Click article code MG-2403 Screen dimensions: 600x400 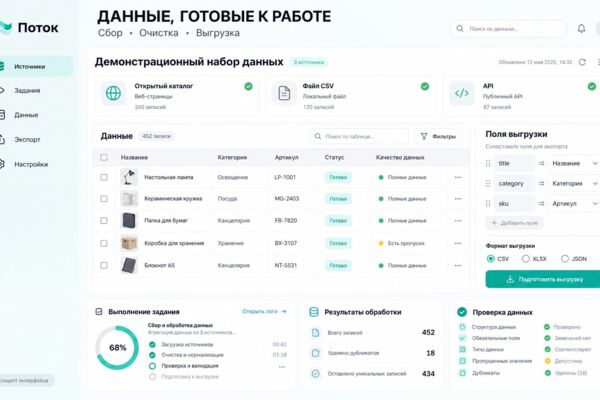287,199
